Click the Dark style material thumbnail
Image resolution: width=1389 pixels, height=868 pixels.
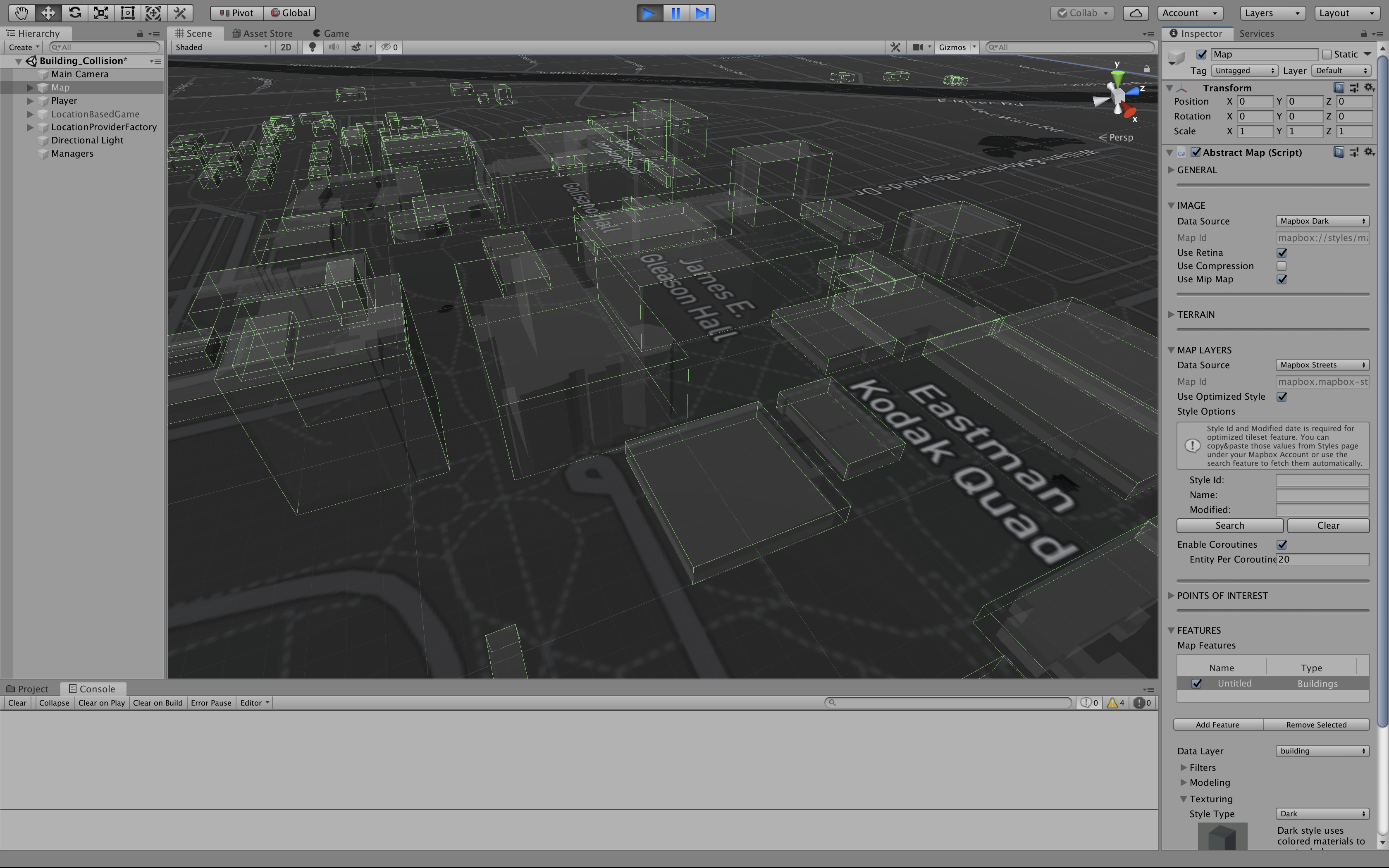(1222, 836)
